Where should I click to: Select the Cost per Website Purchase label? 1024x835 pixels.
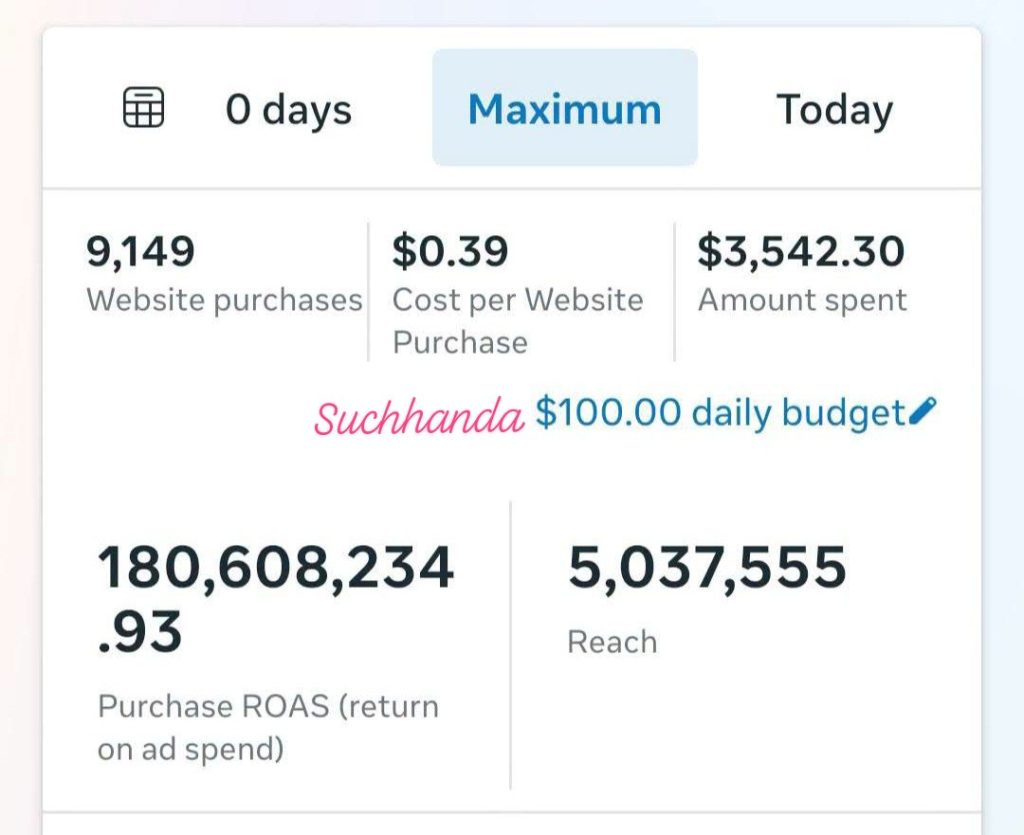pyautogui.click(x=518, y=321)
